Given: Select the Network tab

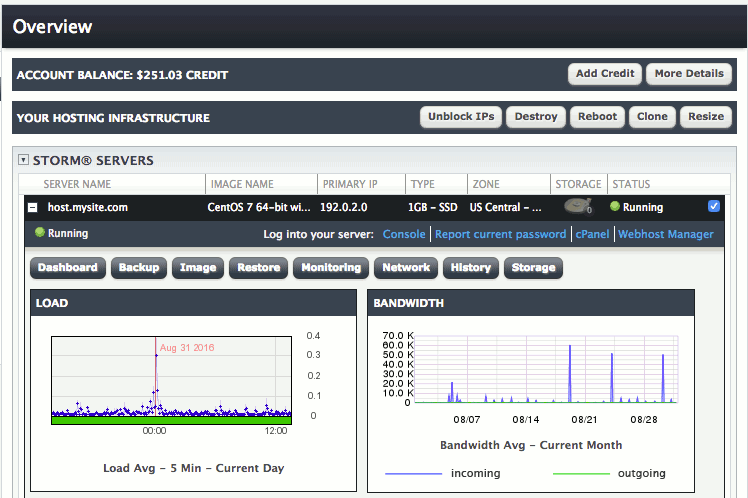Looking at the screenshot, I should click(406, 268).
